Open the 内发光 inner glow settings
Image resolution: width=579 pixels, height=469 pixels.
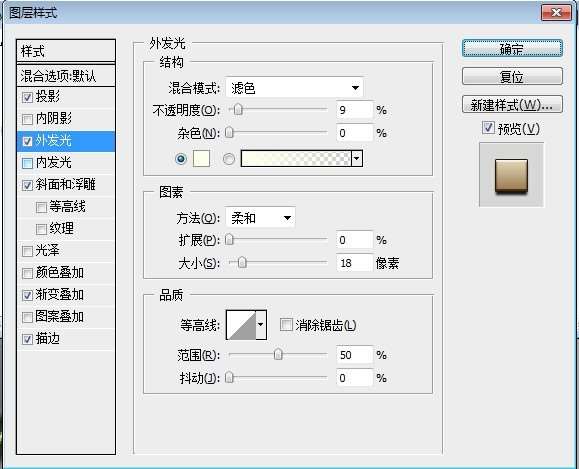(54, 162)
